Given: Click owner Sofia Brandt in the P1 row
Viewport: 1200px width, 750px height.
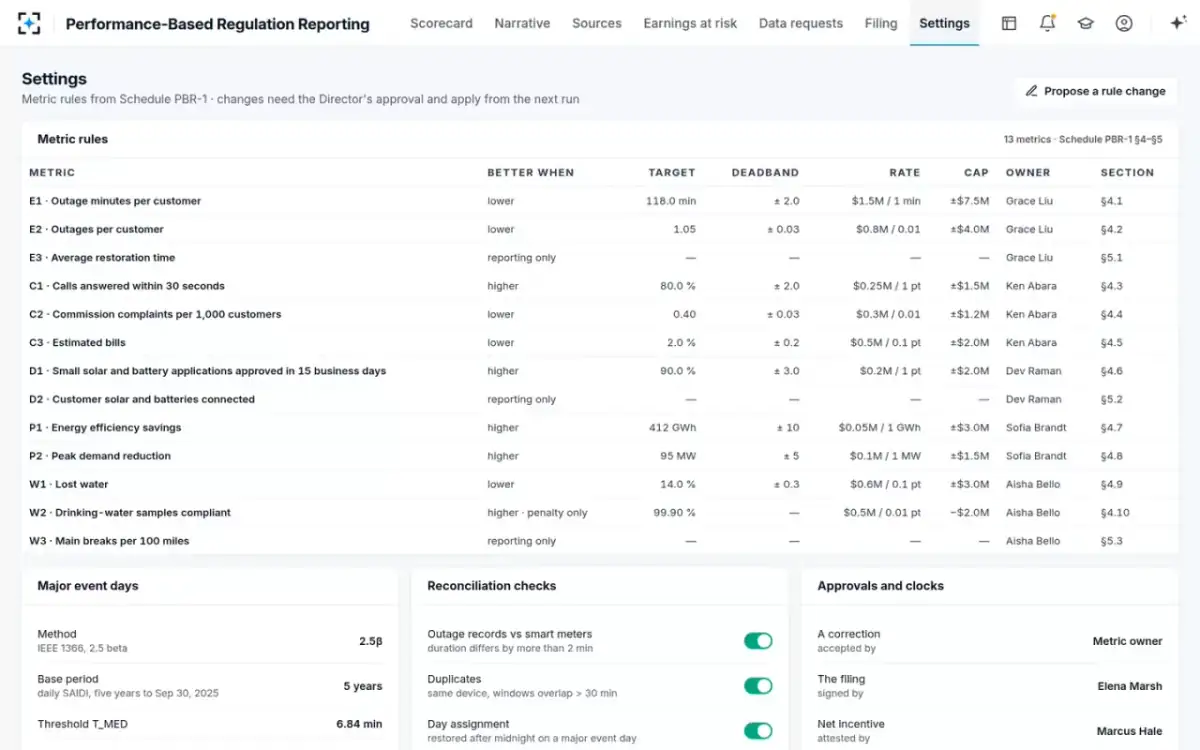Looking at the screenshot, I should [1036, 427].
